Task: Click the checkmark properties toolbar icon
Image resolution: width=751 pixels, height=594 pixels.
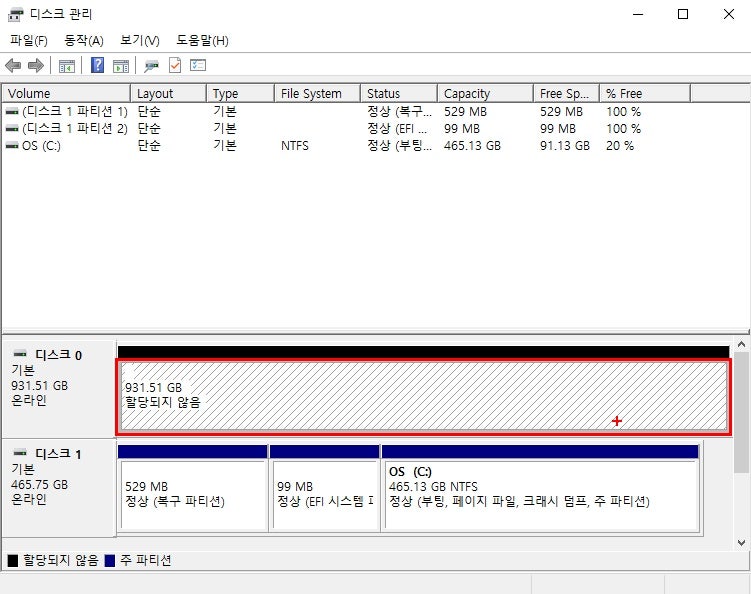Action: tap(175, 65)
